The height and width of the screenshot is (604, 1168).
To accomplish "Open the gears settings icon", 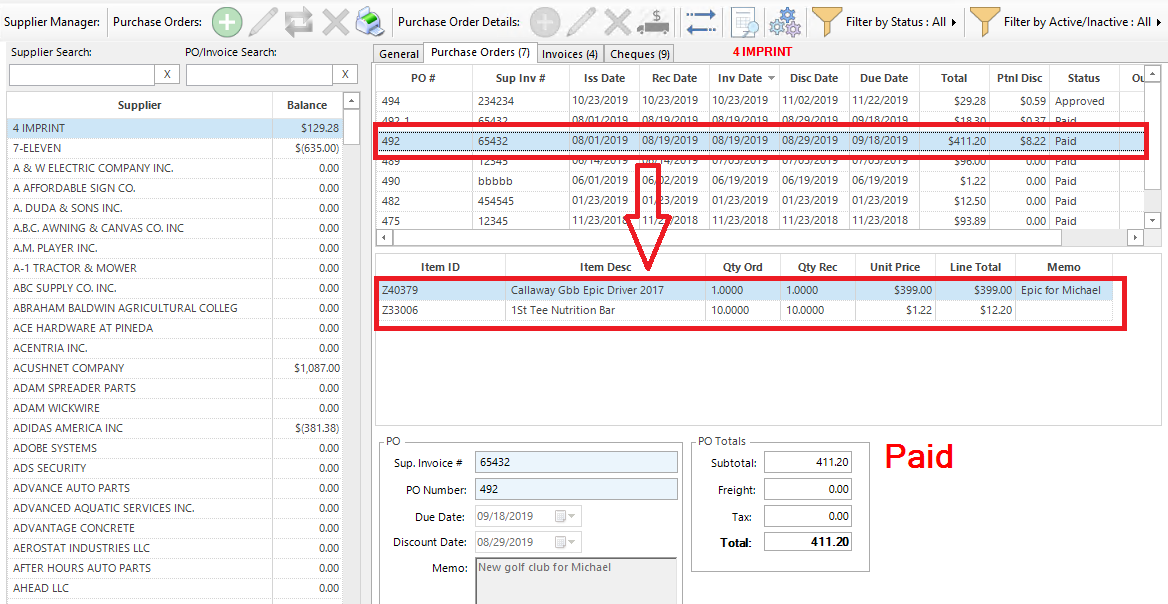I will pos(785,21).
